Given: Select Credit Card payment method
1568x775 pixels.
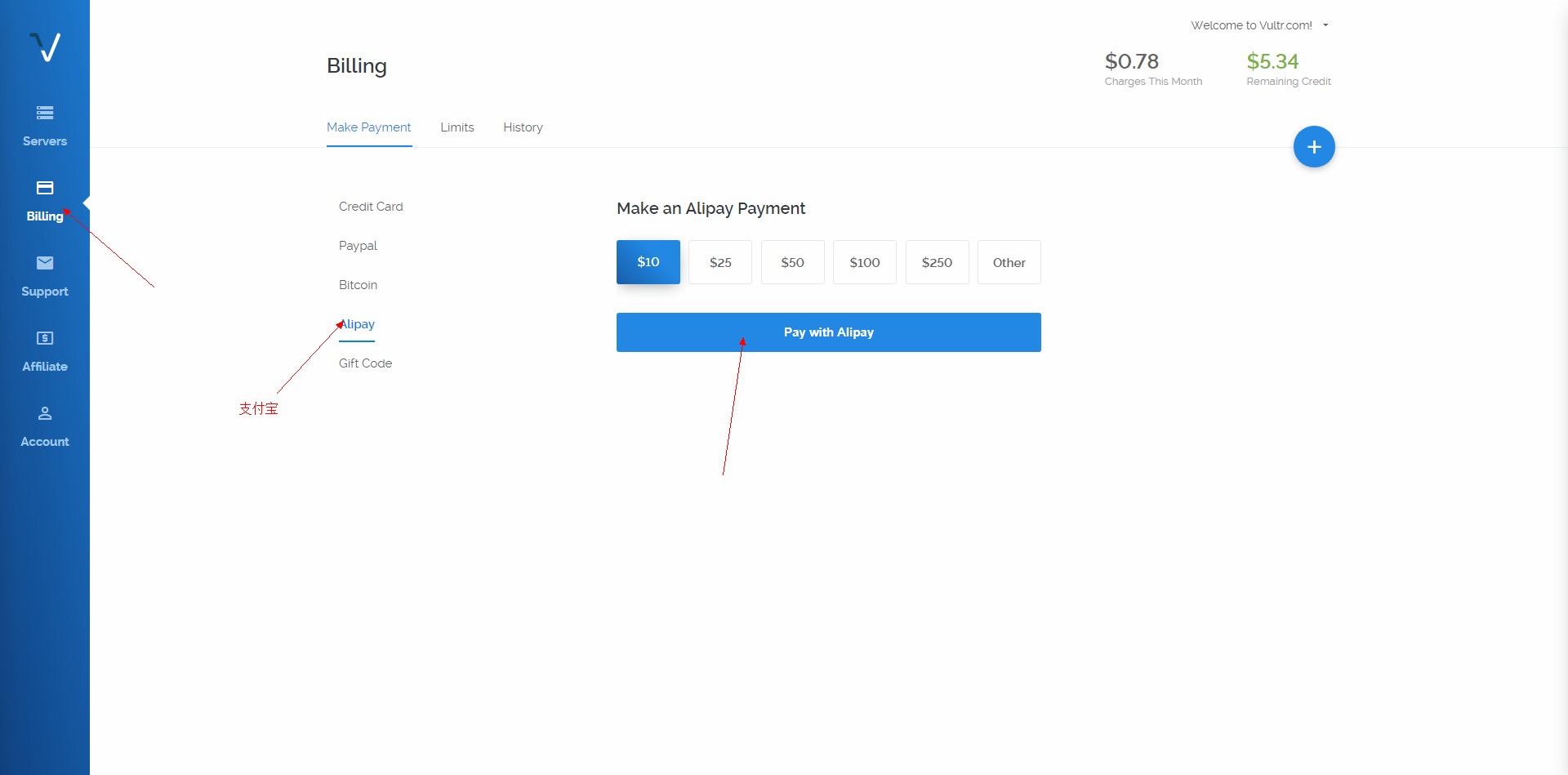Looking at the screenshot, I should coord(371,207).
